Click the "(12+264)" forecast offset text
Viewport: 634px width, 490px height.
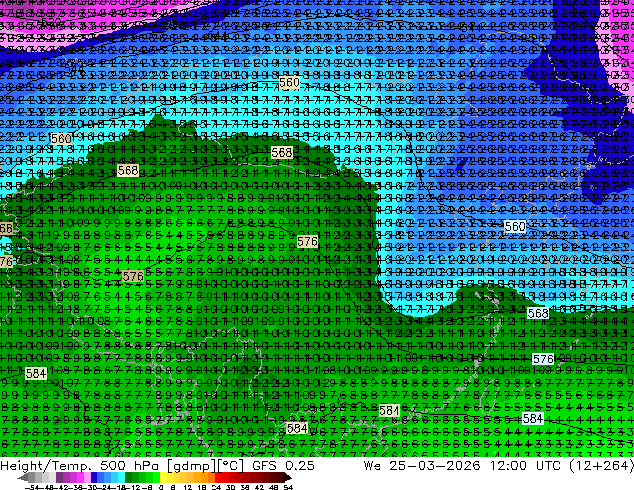[x=601, y=465]
